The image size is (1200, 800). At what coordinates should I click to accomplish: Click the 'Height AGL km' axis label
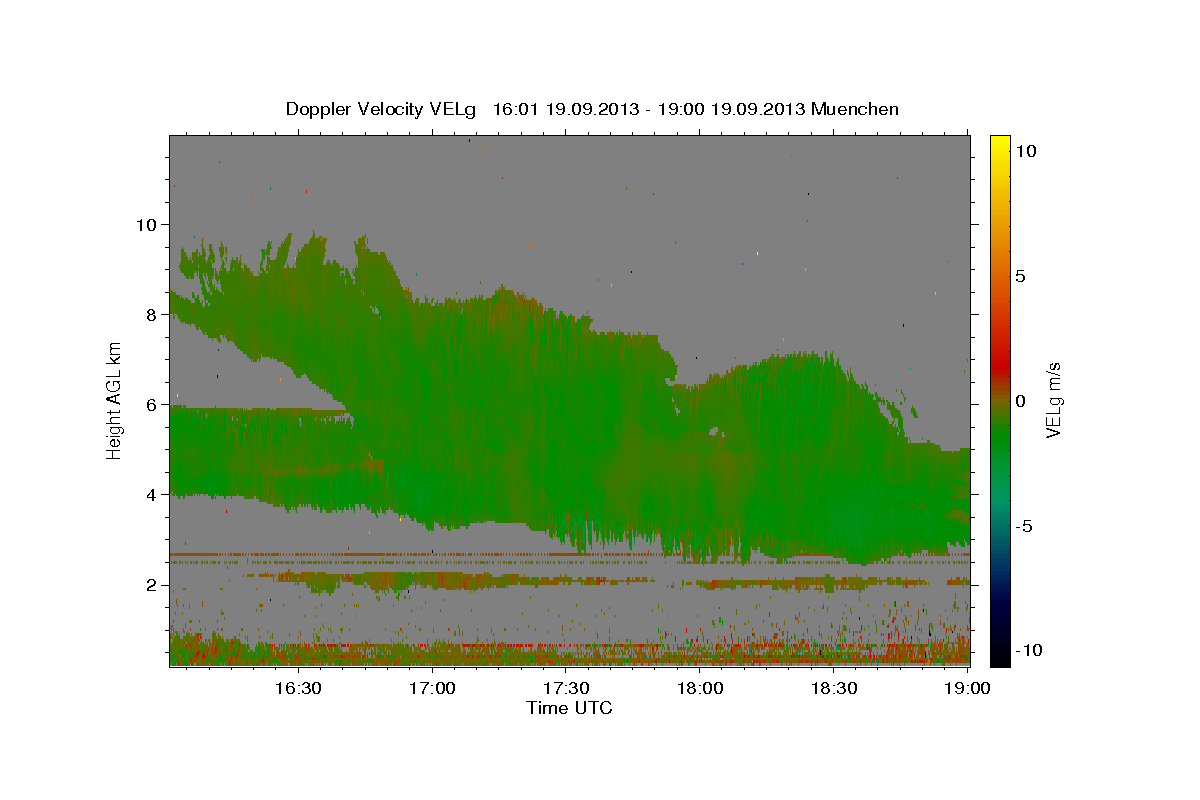point(115,401)
